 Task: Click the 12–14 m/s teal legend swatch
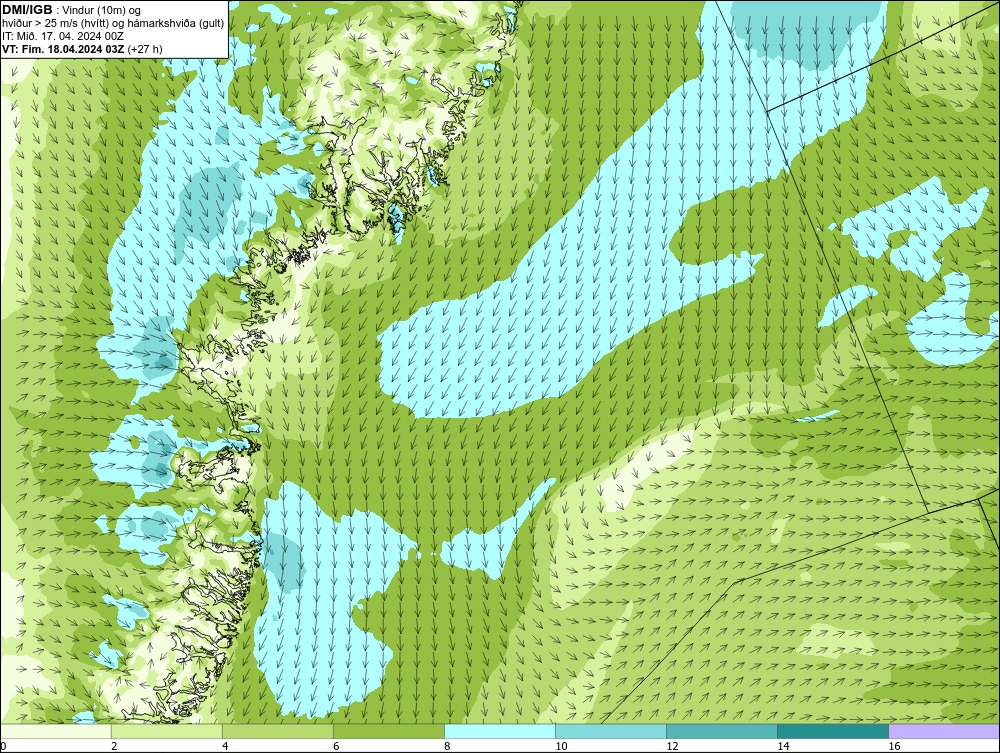coord(722,731)
